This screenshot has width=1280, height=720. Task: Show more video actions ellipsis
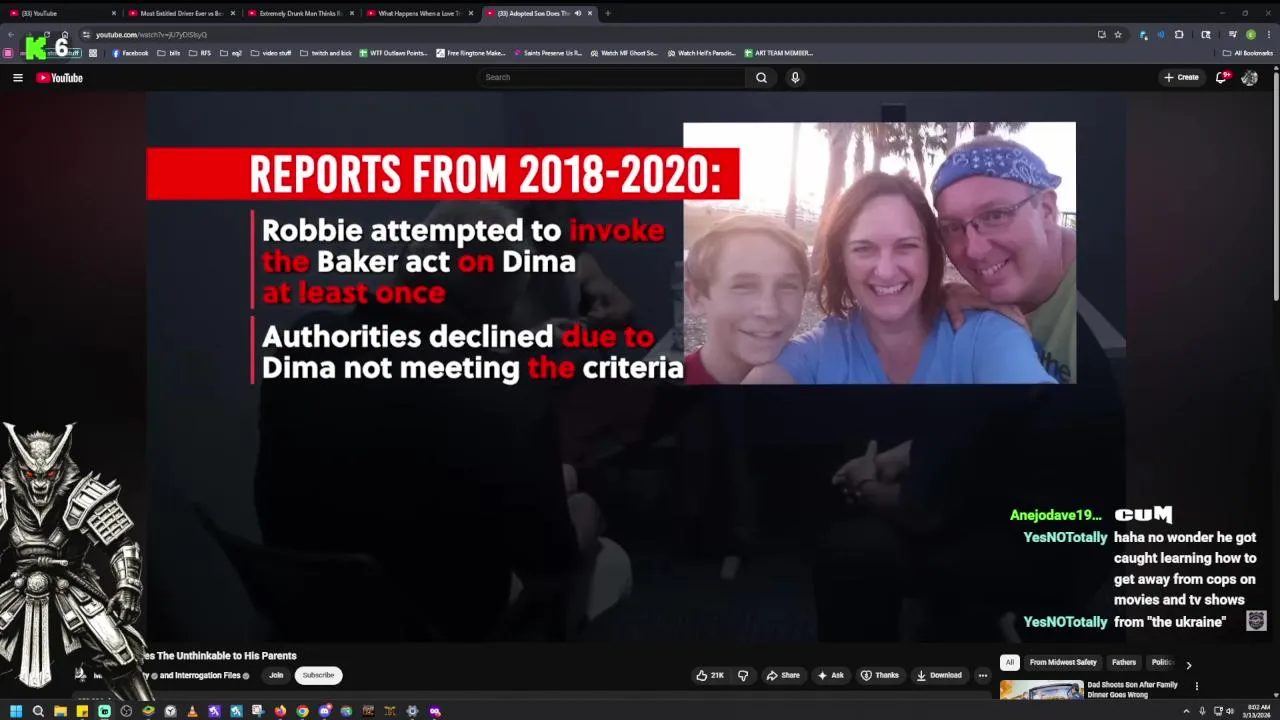click(x=982, y=675)
